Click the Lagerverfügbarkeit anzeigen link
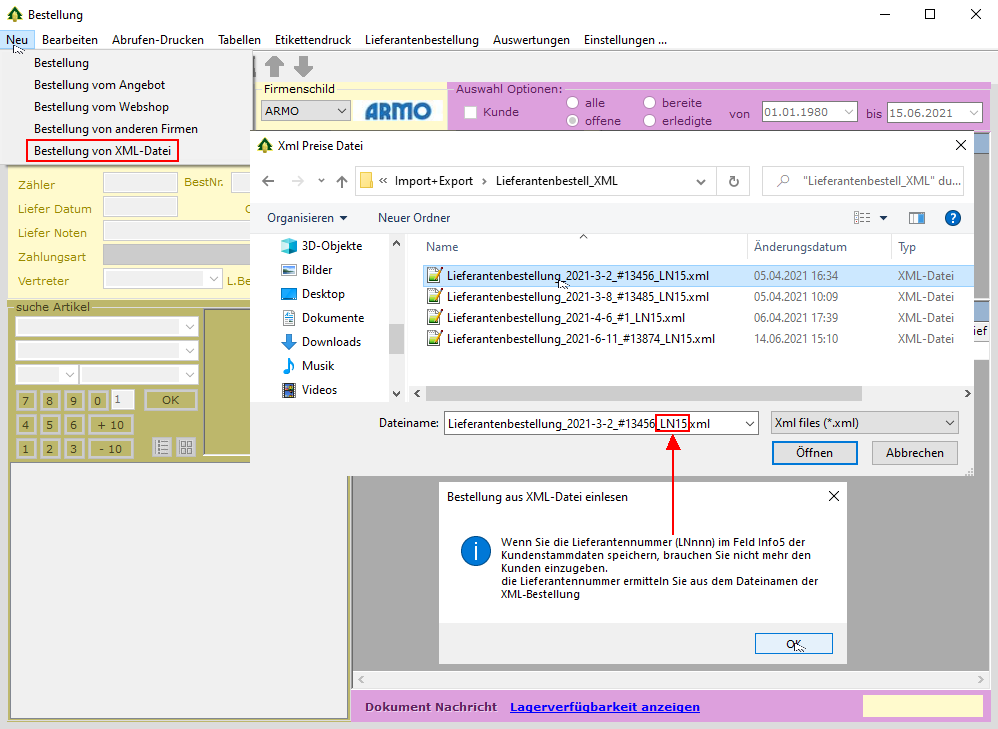The height and width of the screenshot is (729, 998). coord(604,707)
